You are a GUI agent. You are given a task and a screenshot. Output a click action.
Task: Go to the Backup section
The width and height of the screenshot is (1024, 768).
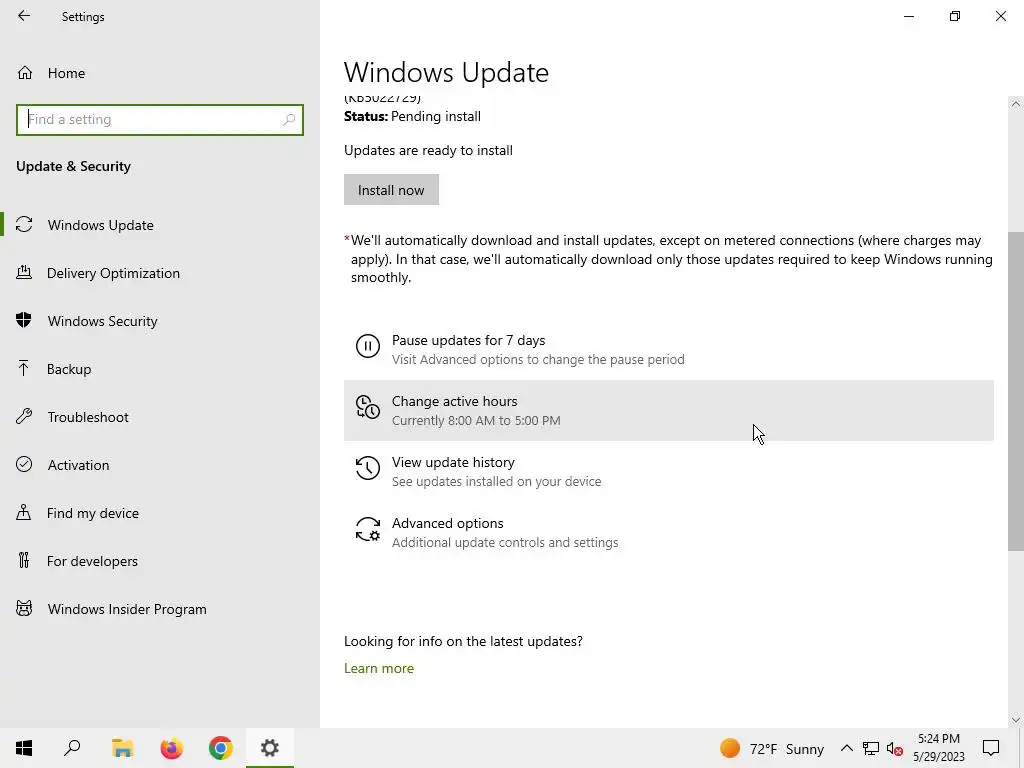coord(160,369)
